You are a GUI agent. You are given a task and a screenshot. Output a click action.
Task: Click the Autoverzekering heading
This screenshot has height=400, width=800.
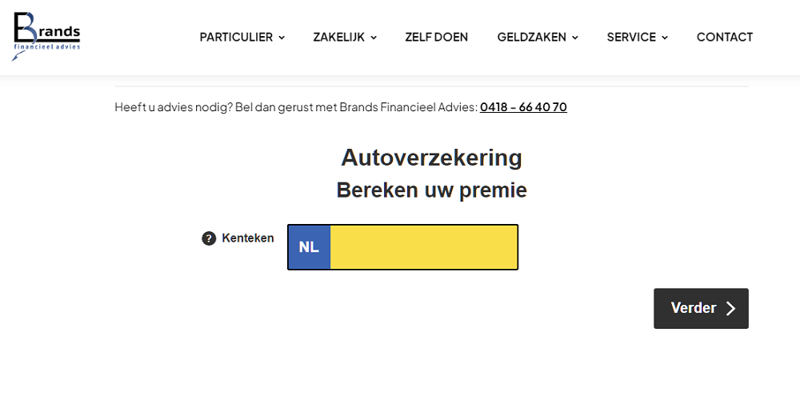(x=431, y=158)
